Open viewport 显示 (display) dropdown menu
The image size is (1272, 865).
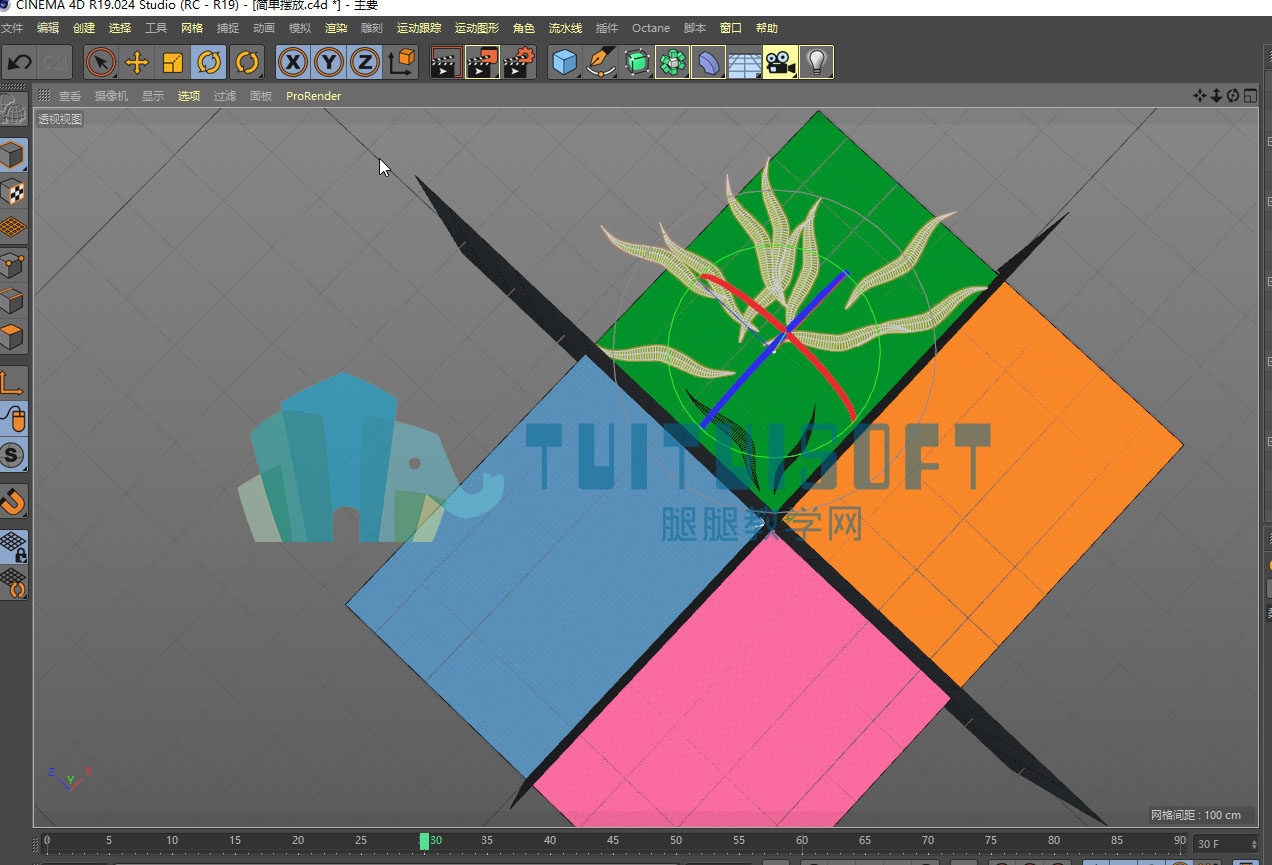(x=153, y=96)
